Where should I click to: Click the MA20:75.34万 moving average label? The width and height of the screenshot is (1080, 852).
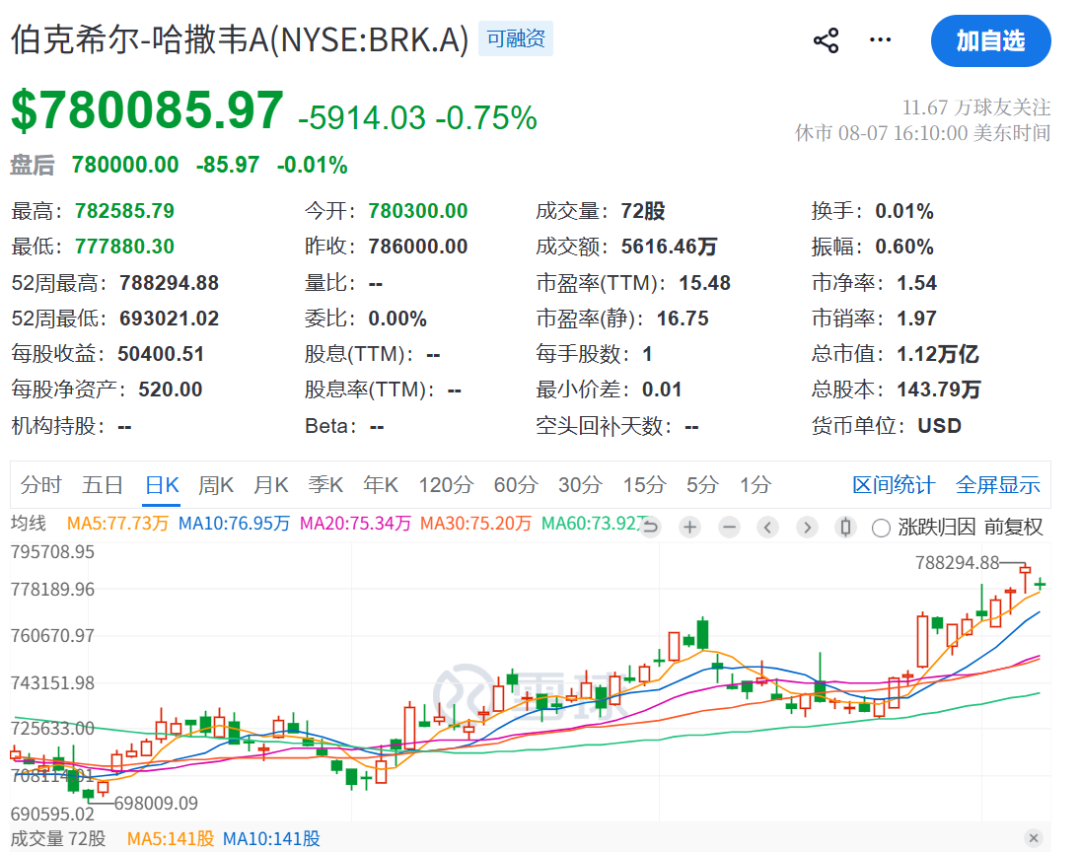[x=355, y=523]
